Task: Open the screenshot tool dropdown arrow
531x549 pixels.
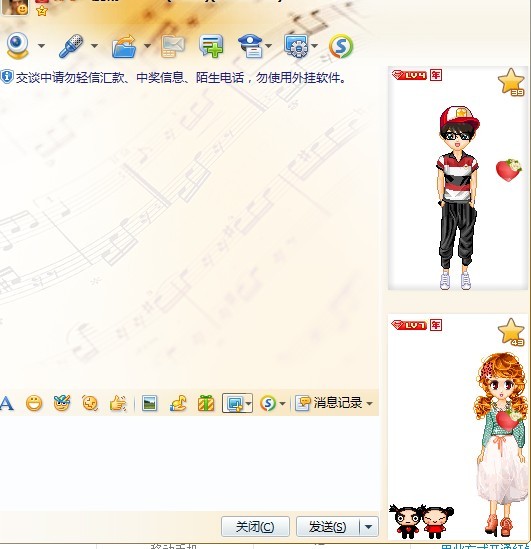Action: coord(248,404)
